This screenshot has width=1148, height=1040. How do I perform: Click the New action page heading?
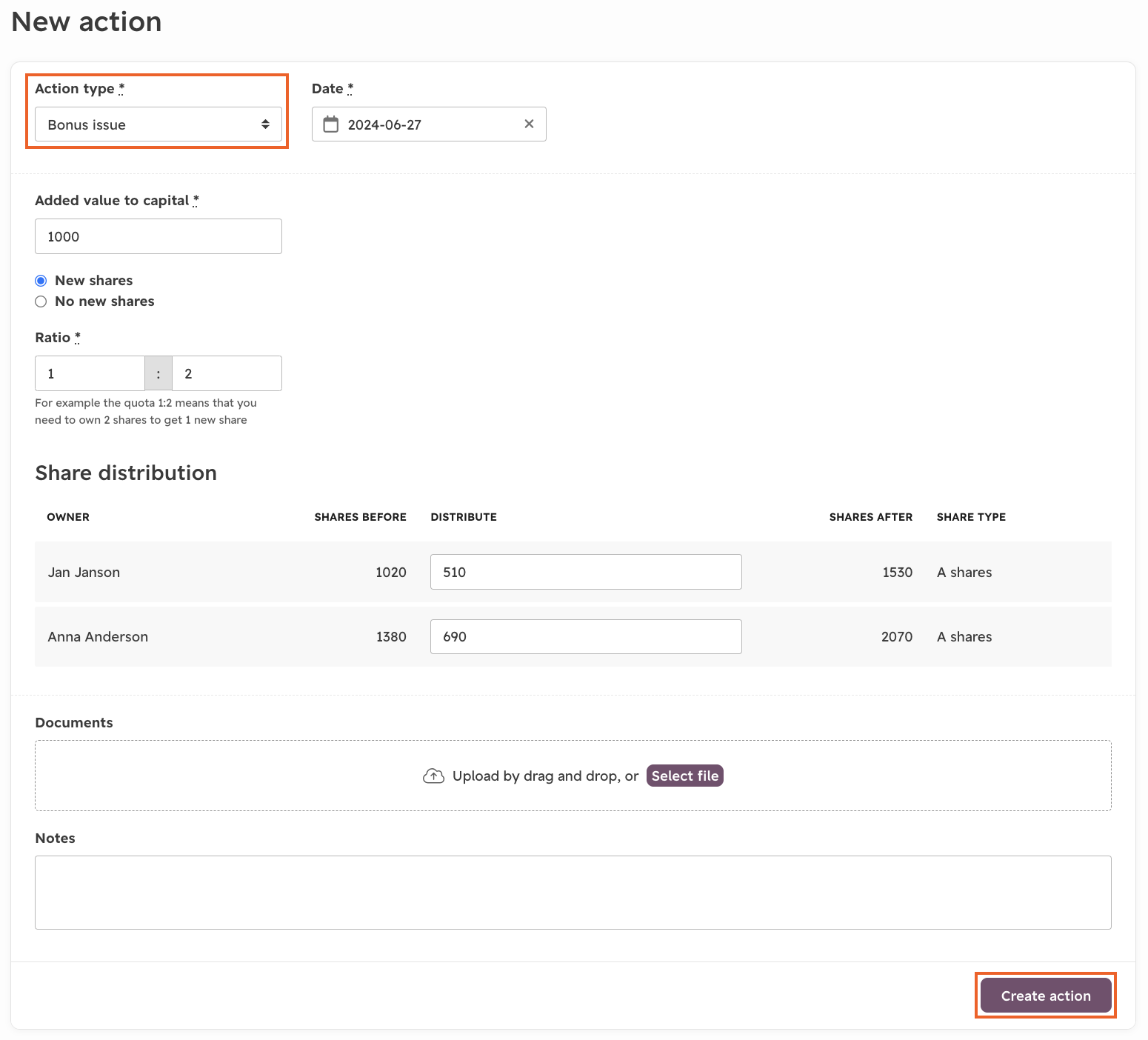[x=87, y=22]
